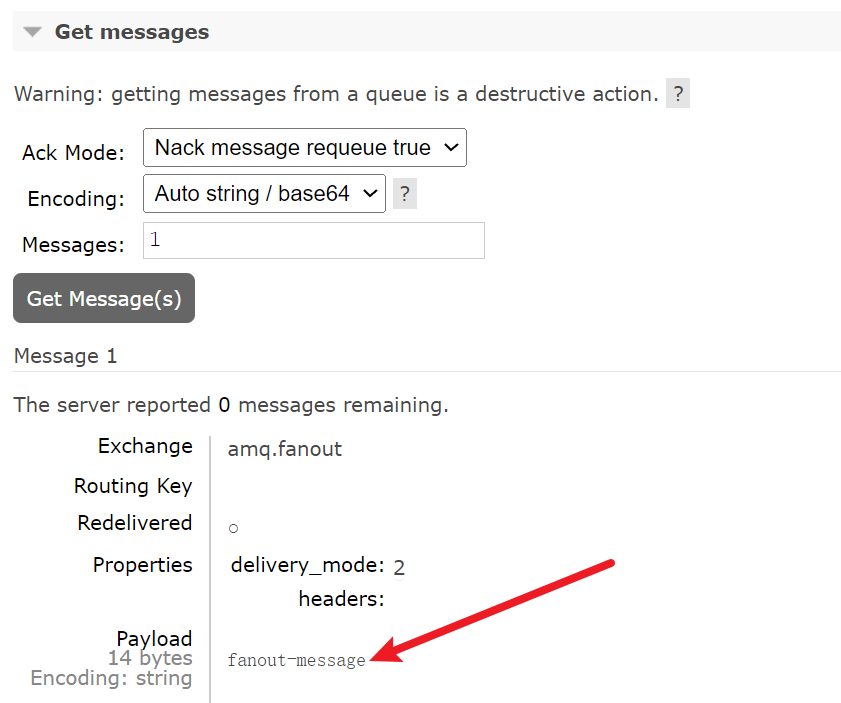Click the Encoding label text
The width and height of the screenshot is (841, 703).
coord(76,198)
